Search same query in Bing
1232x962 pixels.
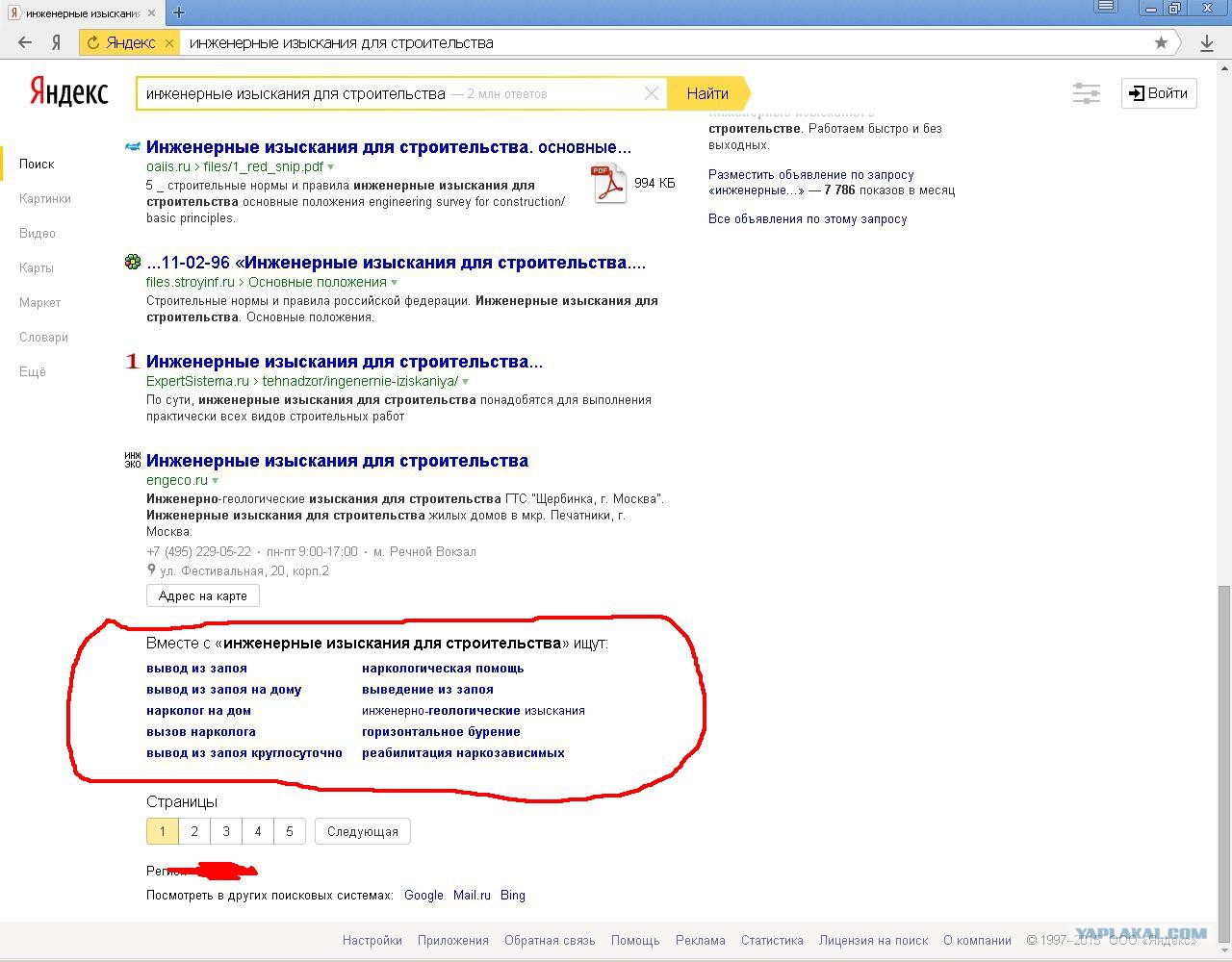tap(513, 896)
